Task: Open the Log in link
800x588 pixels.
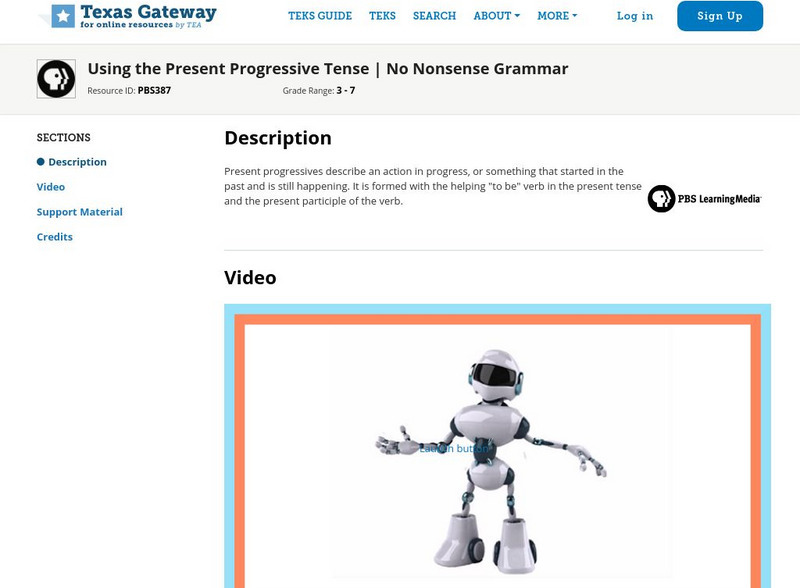Action: point(636,16)
